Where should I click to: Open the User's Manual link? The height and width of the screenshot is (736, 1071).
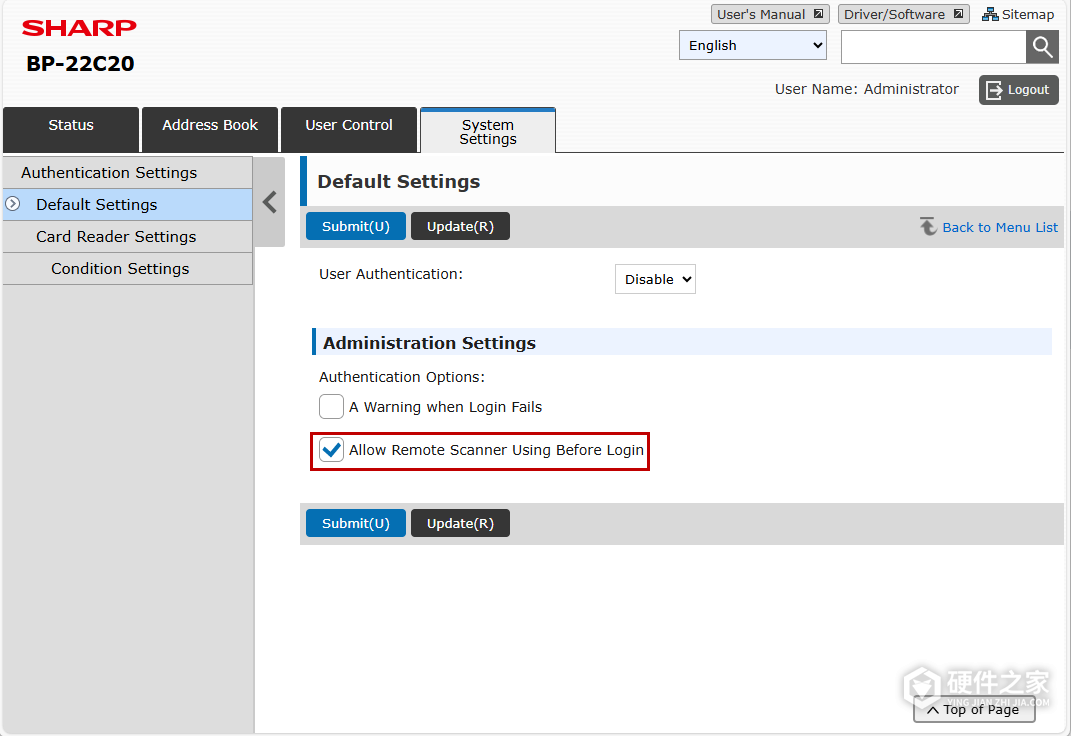[770, 14]
